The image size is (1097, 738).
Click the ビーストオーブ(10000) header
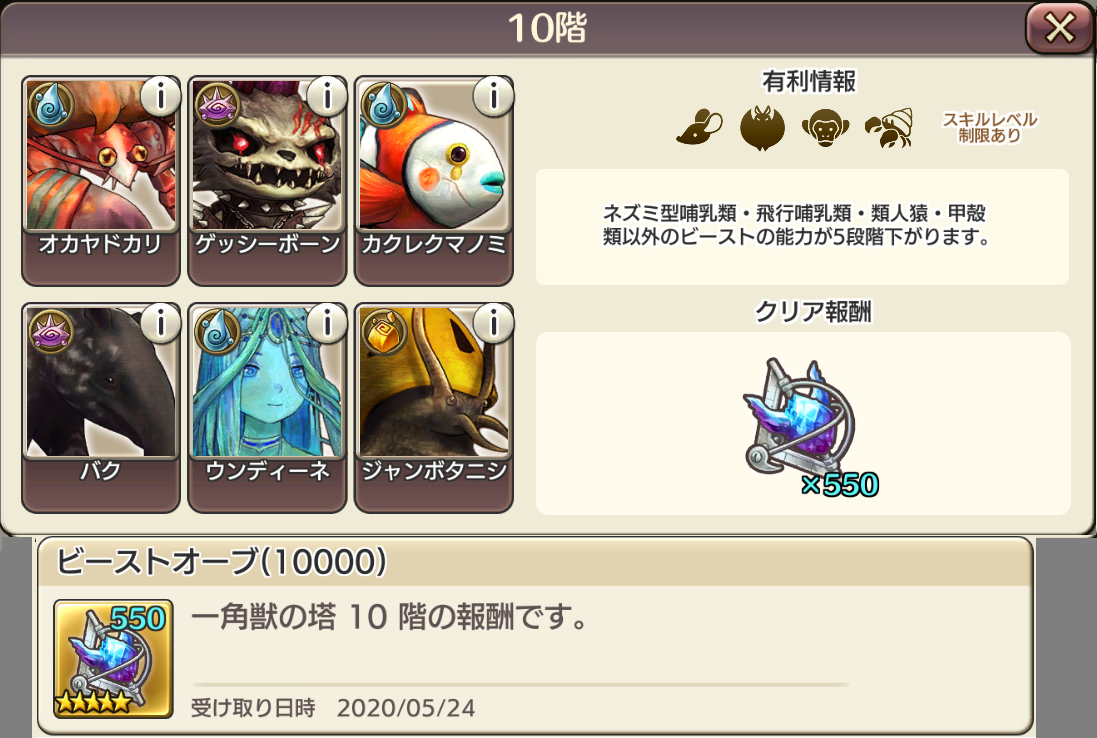(221, 562)
